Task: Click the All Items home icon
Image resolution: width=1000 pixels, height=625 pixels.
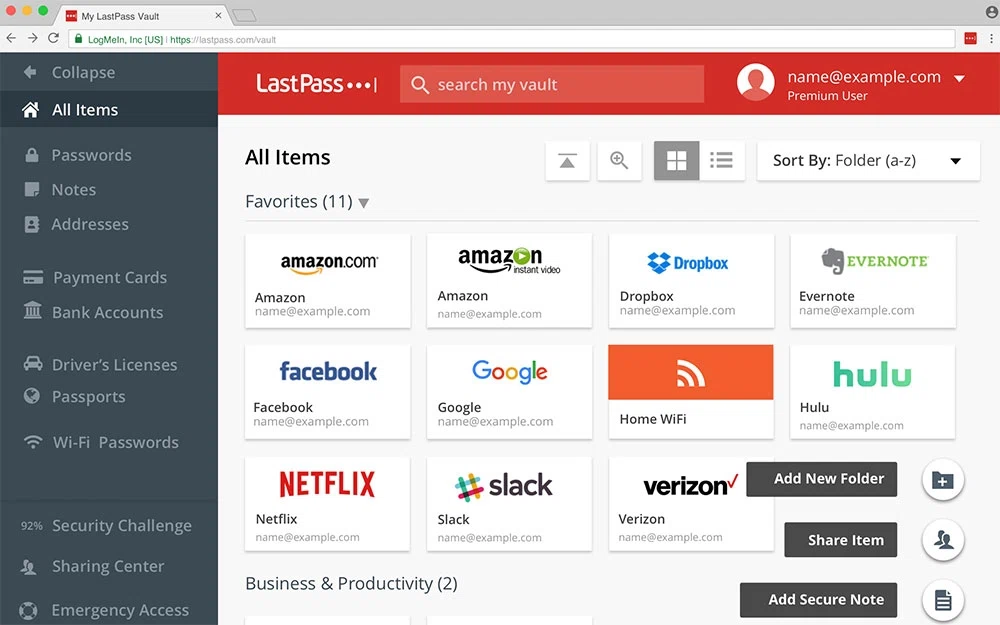Action: click(30, 110)
